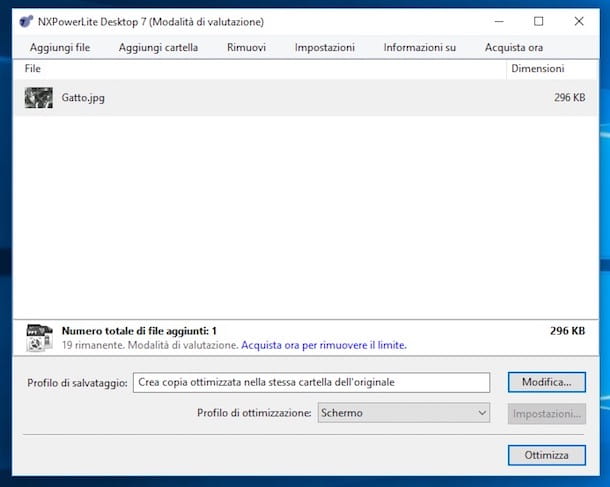The height and width of the screenshot is (487, 610).
Task: Click the file summary icon beside total count
Action: click(39, 337)
